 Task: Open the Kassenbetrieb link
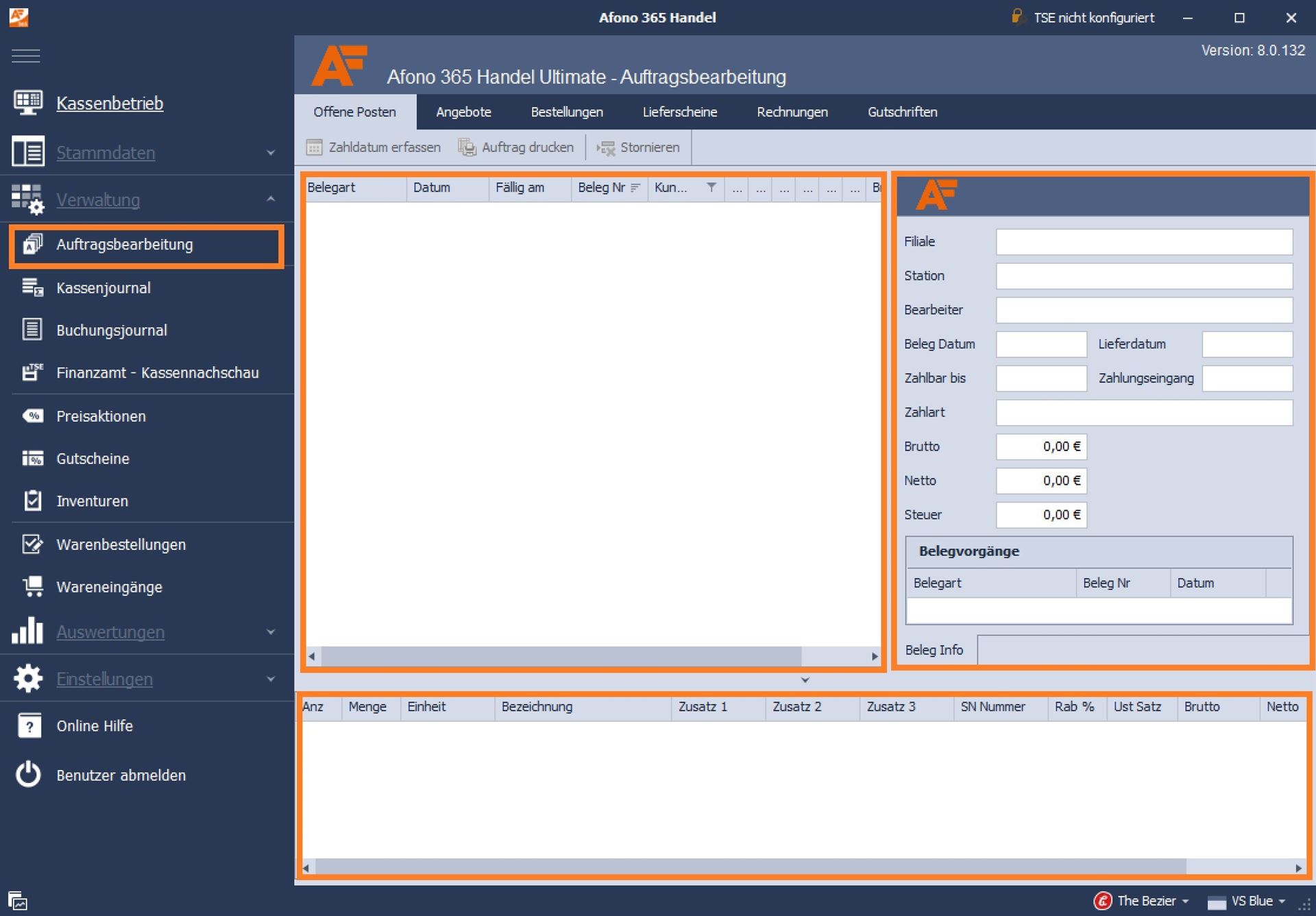click(x=110, y=104)
